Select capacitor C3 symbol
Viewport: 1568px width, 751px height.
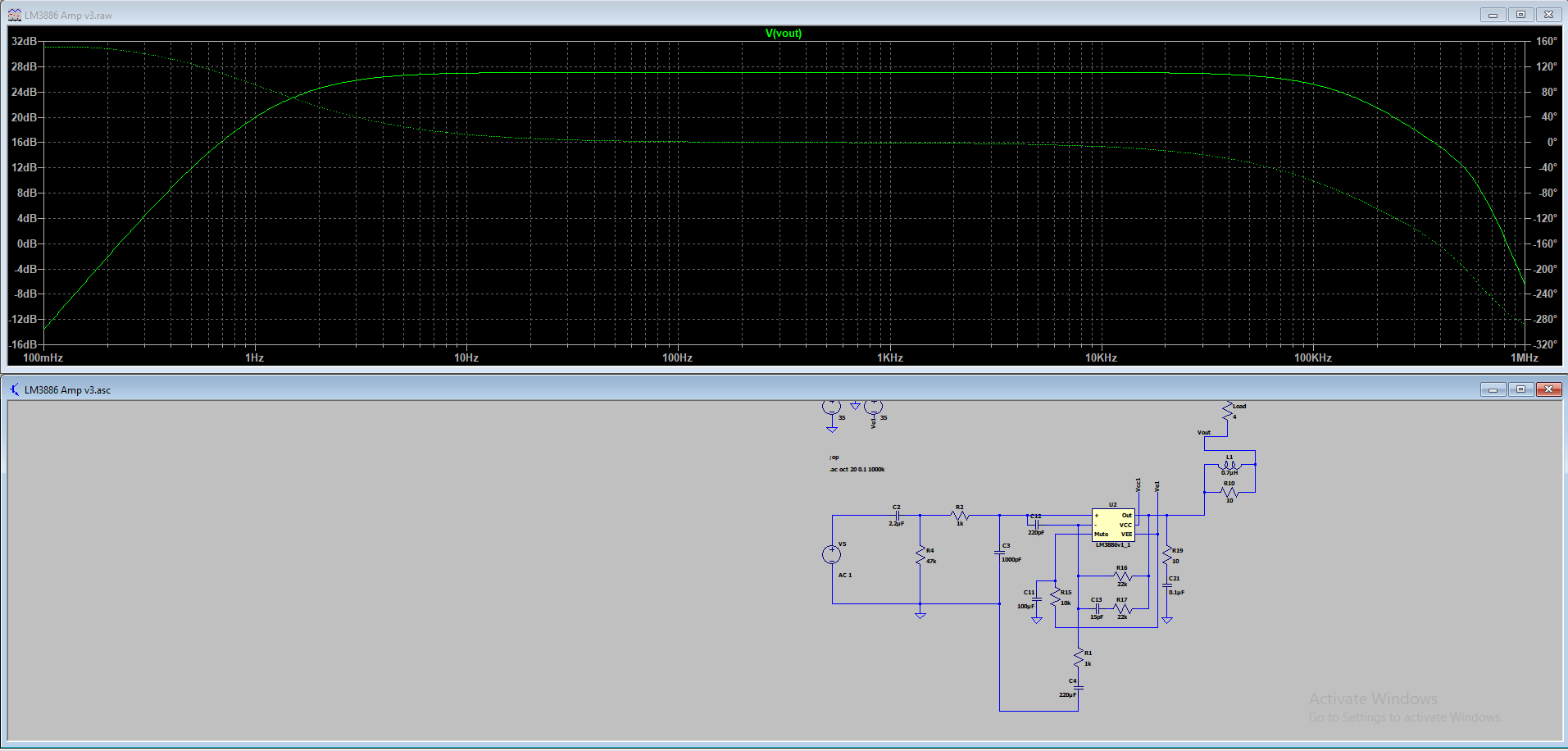pyautogui.click(x=999, y=552)
